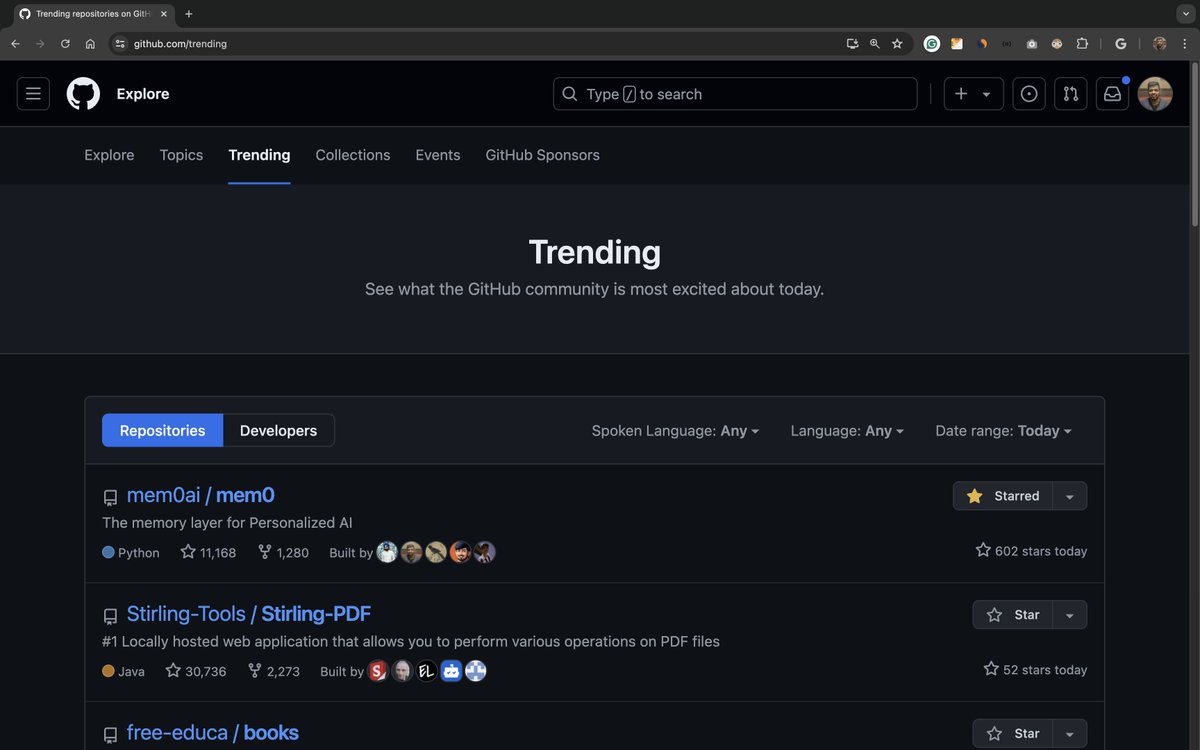Image resolution: width=1200 pixels, height=750 pixels.
Task: Open free-educa / books repository
Action: pos(212,733)
